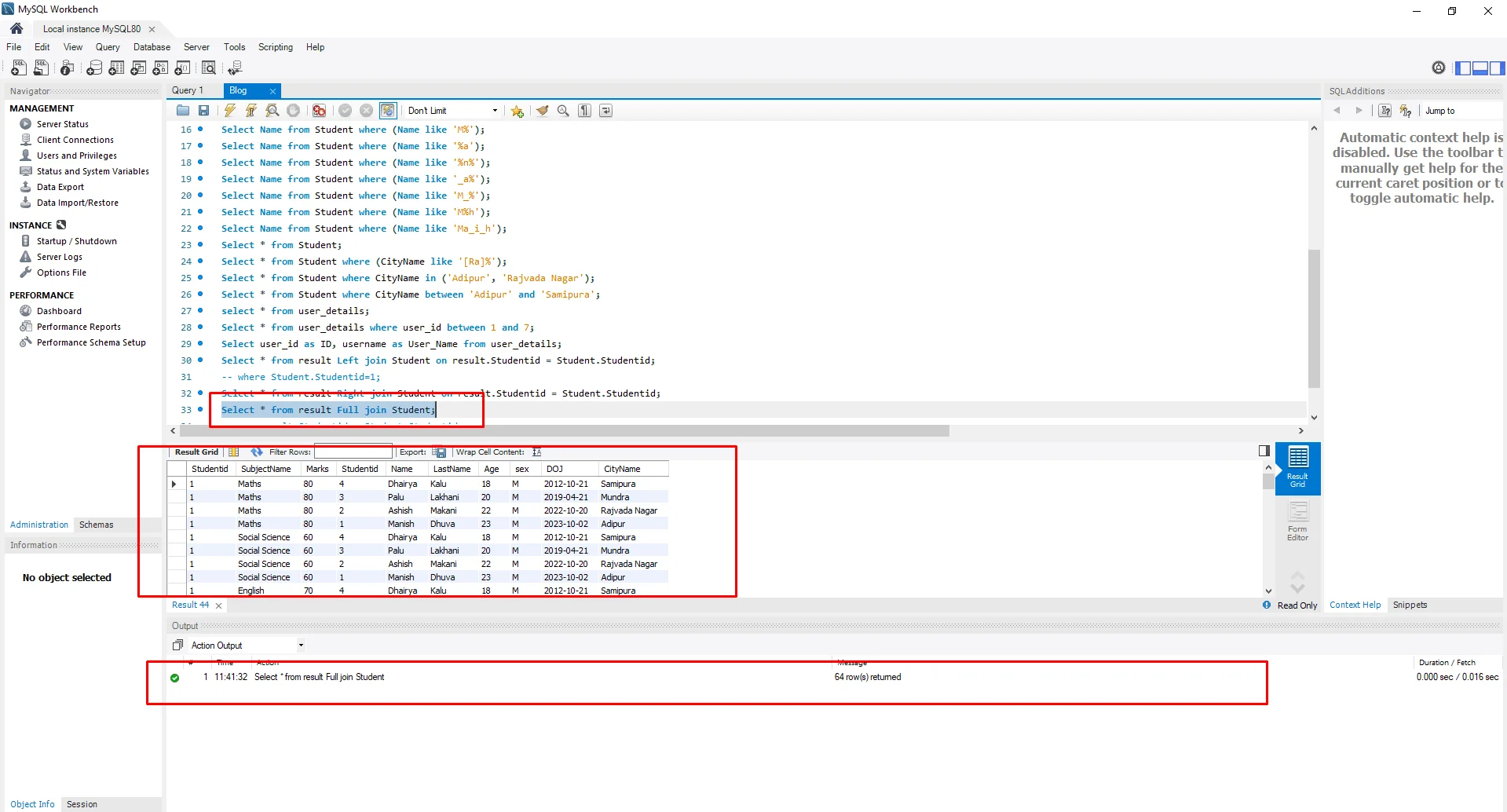Toggle invisible characters display pilcrow icon
The width and height of the screenshot is (1507, 812).
point(584,111)
